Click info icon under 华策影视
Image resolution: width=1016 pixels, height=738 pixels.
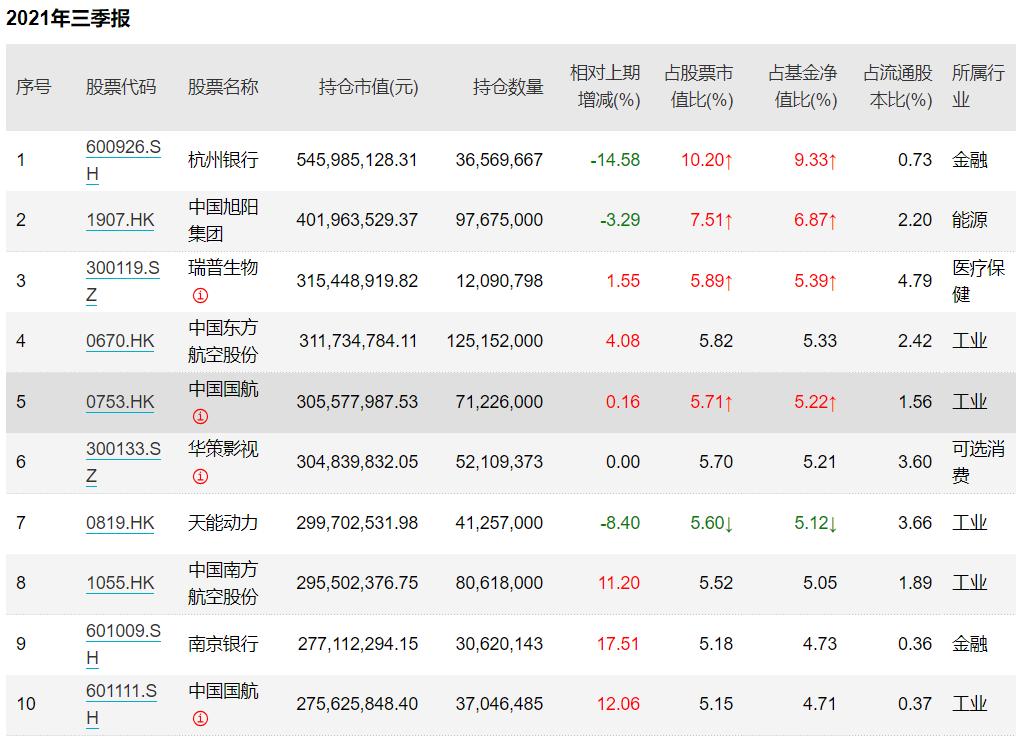click(200, 476)
